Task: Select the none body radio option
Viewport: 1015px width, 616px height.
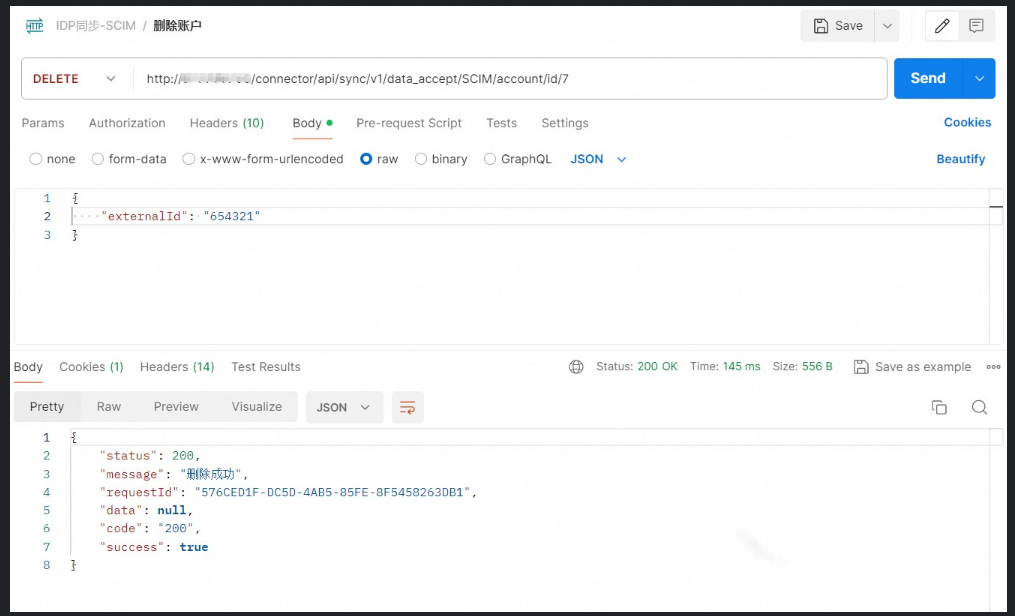Action: pos(36,159)
